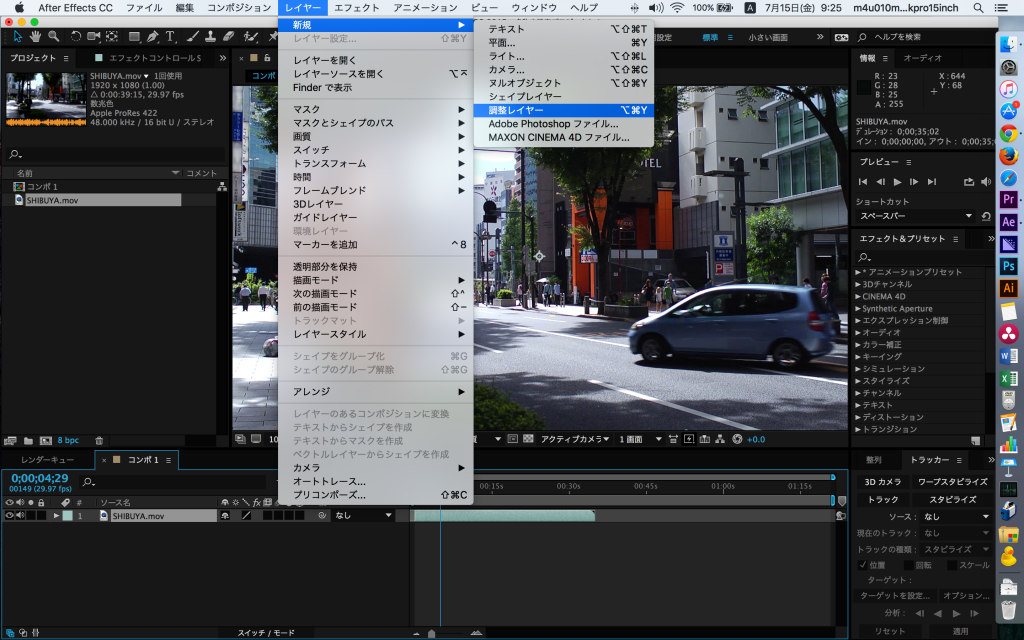The width and height of the screenshot is (1024, 640).
Task: Expand the SHIBUYA.mov layer twirl arrow
Action: (x=56, y=516)
